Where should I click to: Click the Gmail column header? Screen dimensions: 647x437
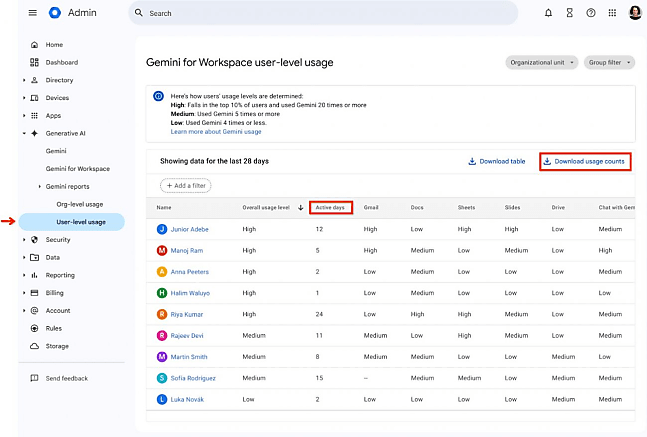[x=371, y=208]
